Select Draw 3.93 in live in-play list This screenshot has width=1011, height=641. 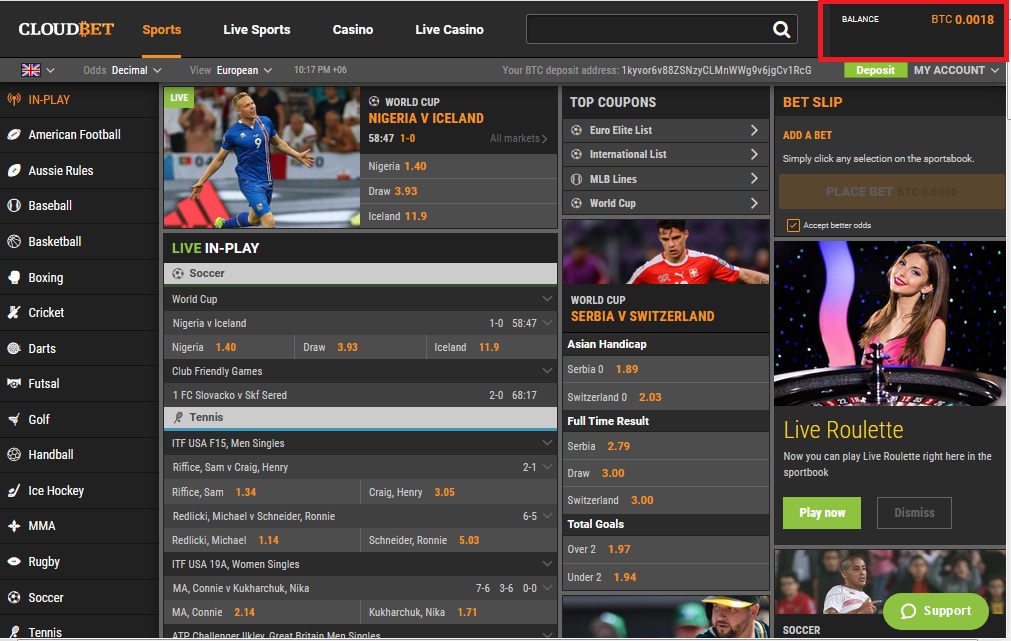[x=360, y=347]
